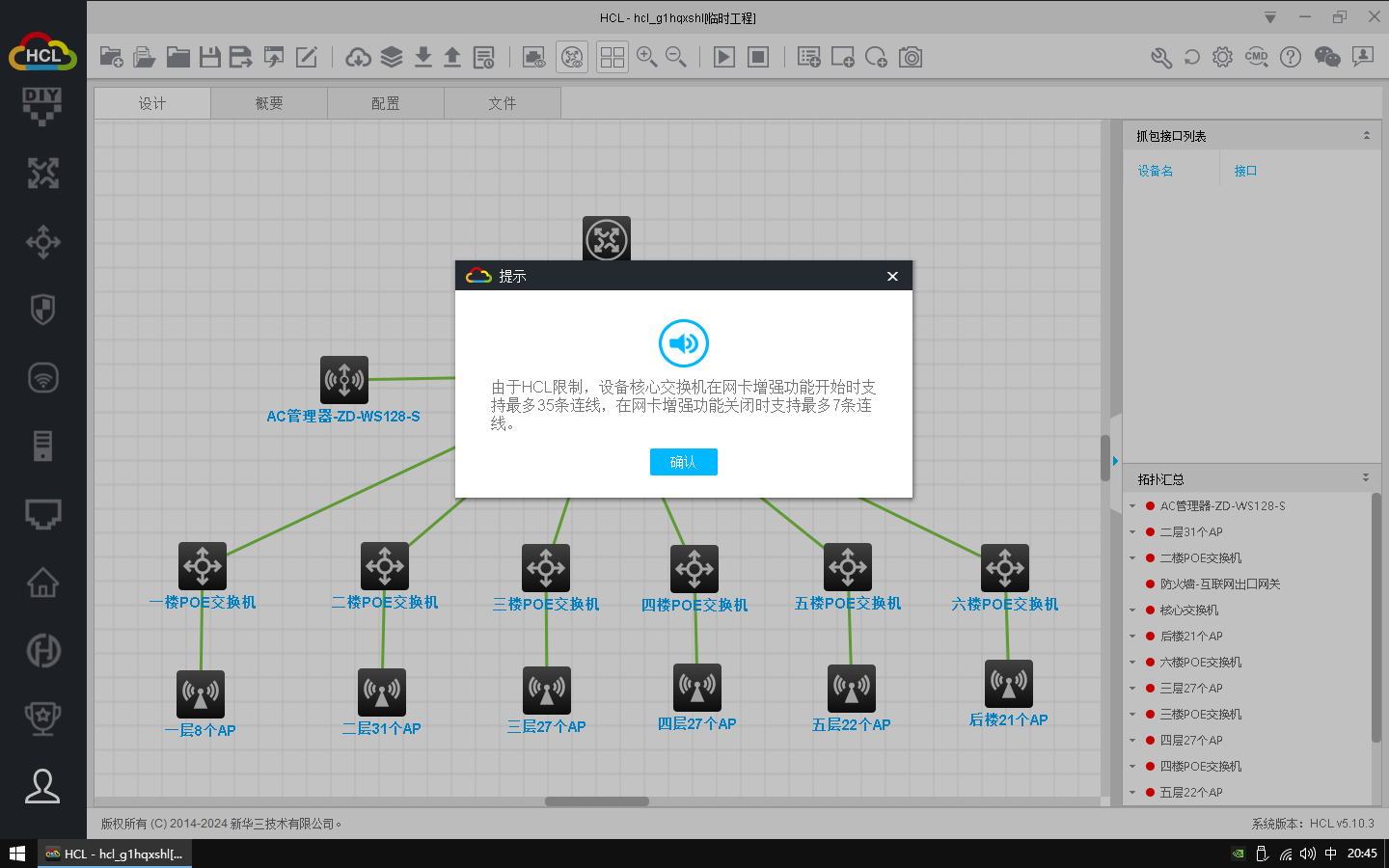Screen dimensions: 1389x868
Task: Click the HCL taskbar application button
Action: pos(115,854)
